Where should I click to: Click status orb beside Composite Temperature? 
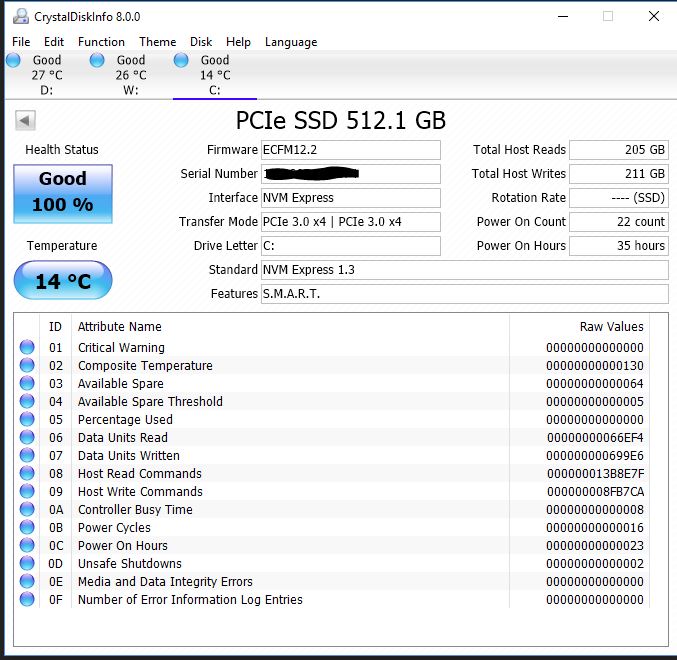27,366
